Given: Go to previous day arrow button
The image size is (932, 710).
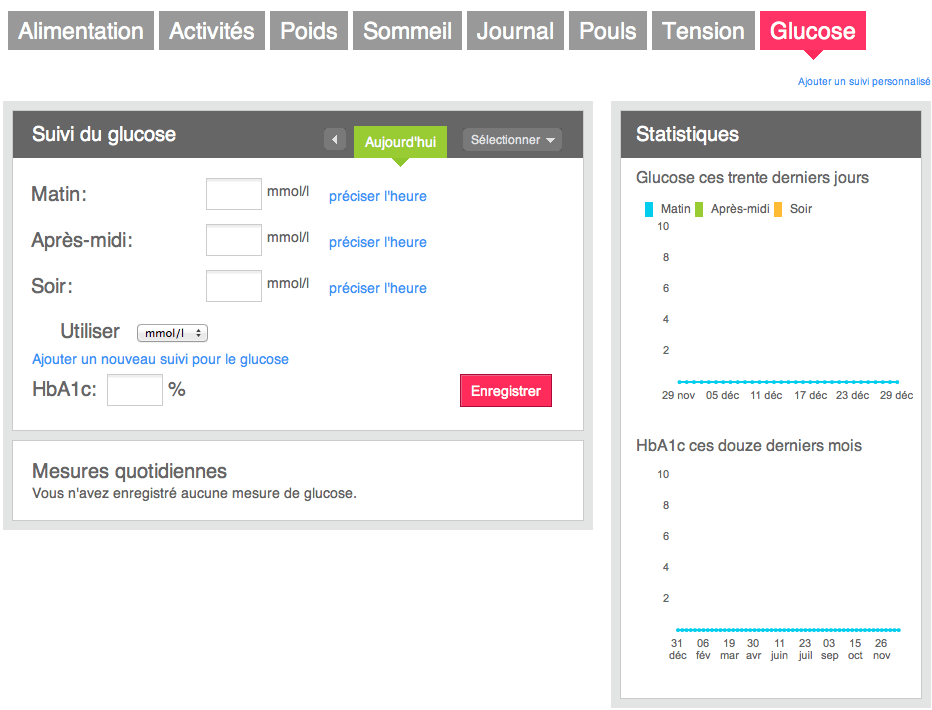Looking at the screenshot, I should [335, 140].
